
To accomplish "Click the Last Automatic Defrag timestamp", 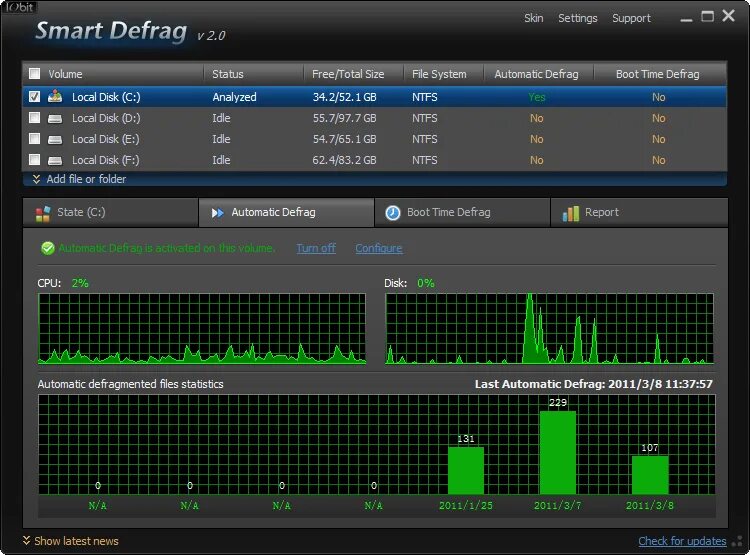I will pyautogui.click(x=594, y=384).
